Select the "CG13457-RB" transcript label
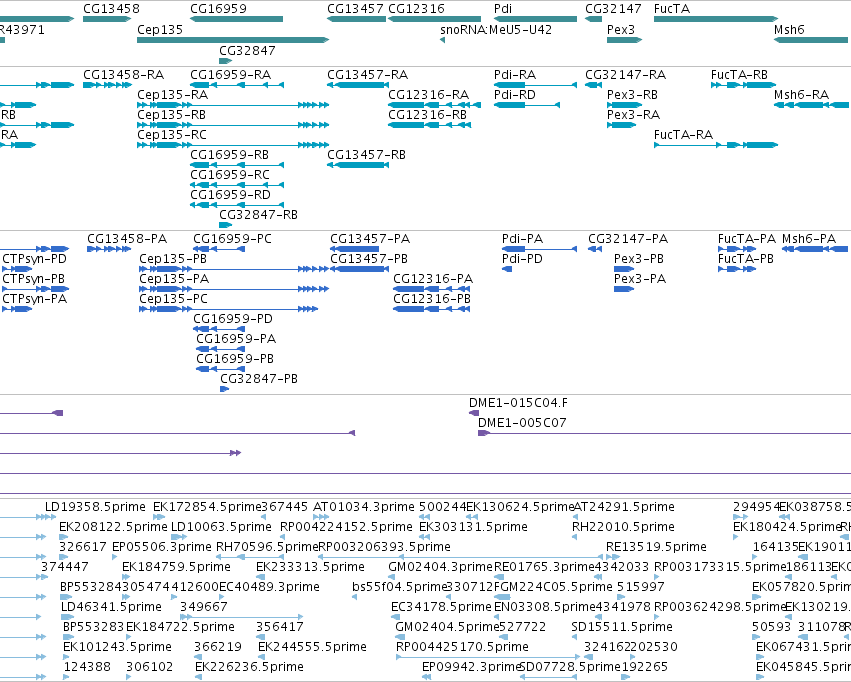 pyautogui.click(x=366, y=155)
